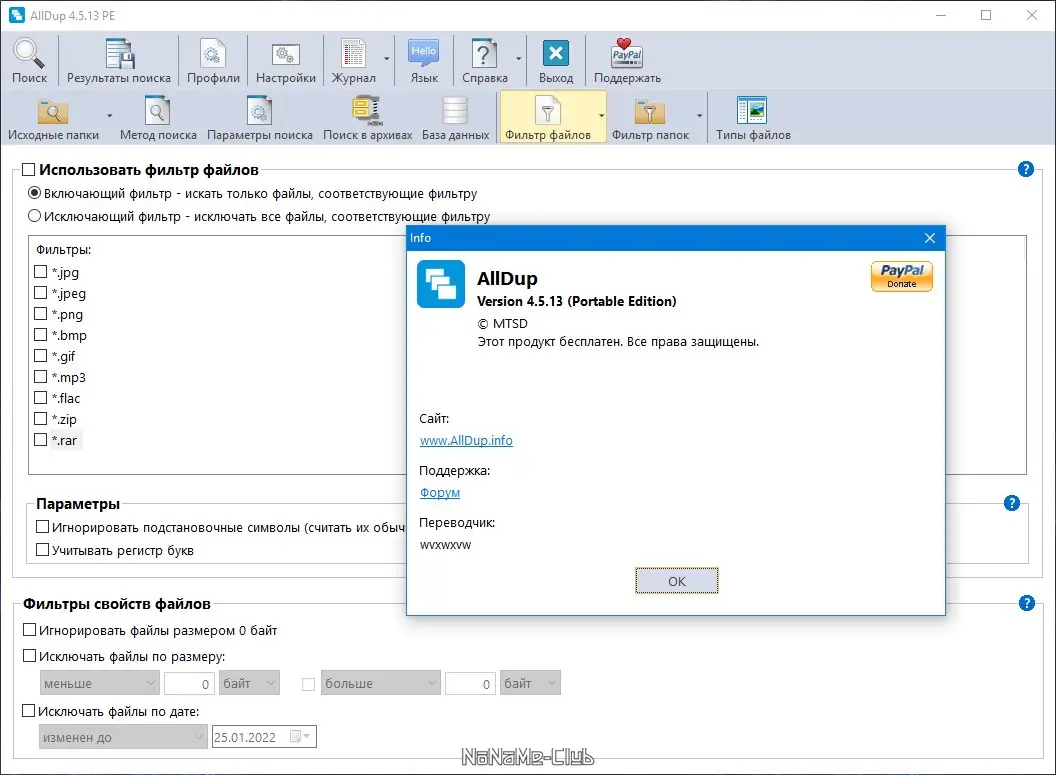Open the first байт unit dropdown

[x=249, y=683]
